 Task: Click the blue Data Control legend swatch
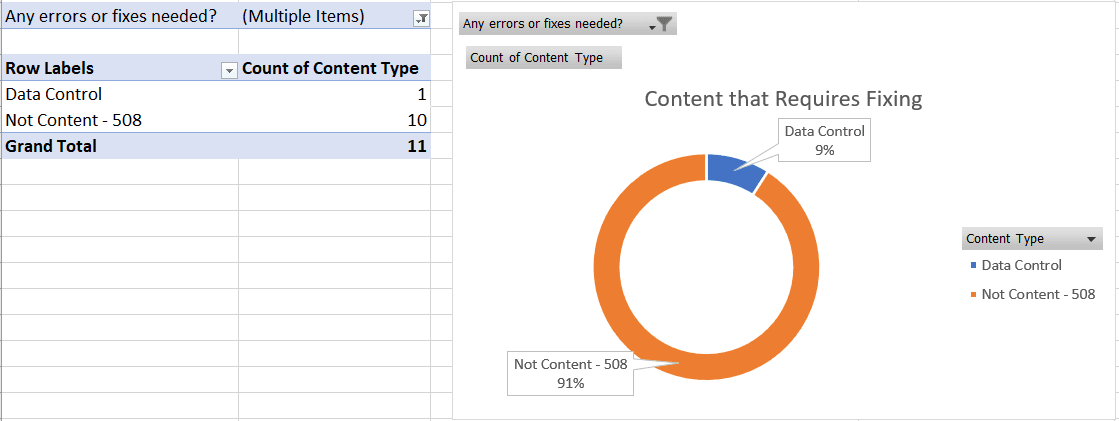click(x=974, y=266)
